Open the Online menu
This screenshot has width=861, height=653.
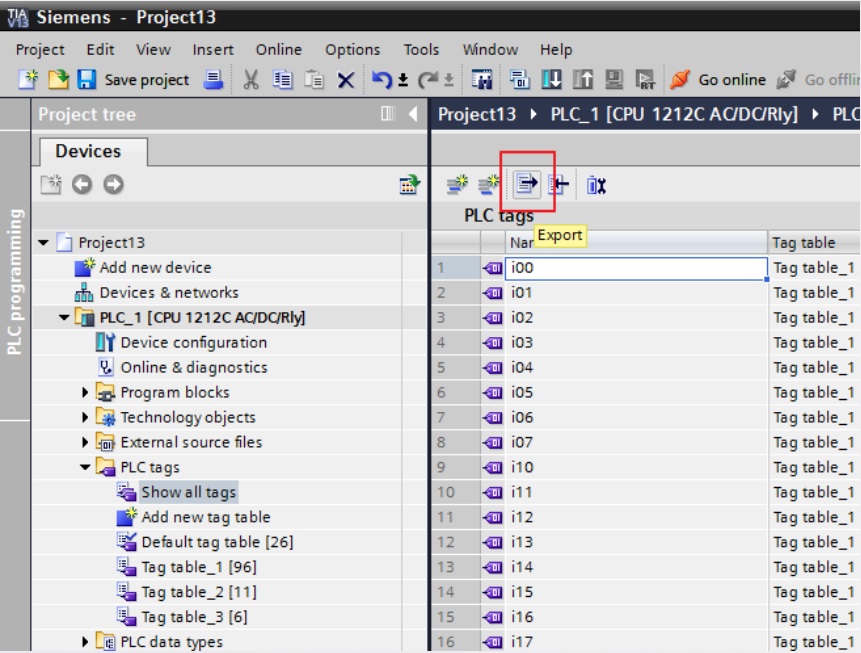pyautogui.click(x=278, y=49)
